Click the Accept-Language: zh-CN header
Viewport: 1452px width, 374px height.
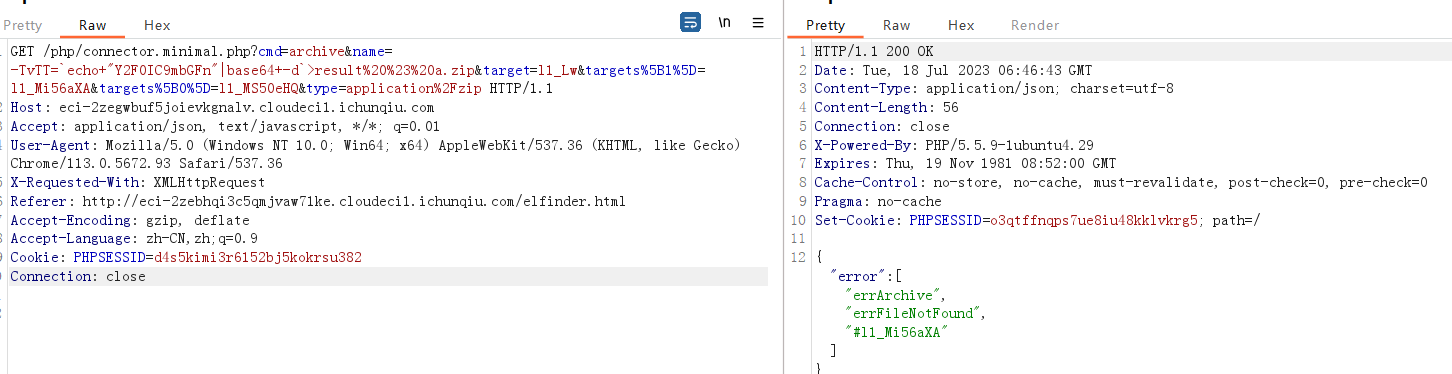click(134, 238)
